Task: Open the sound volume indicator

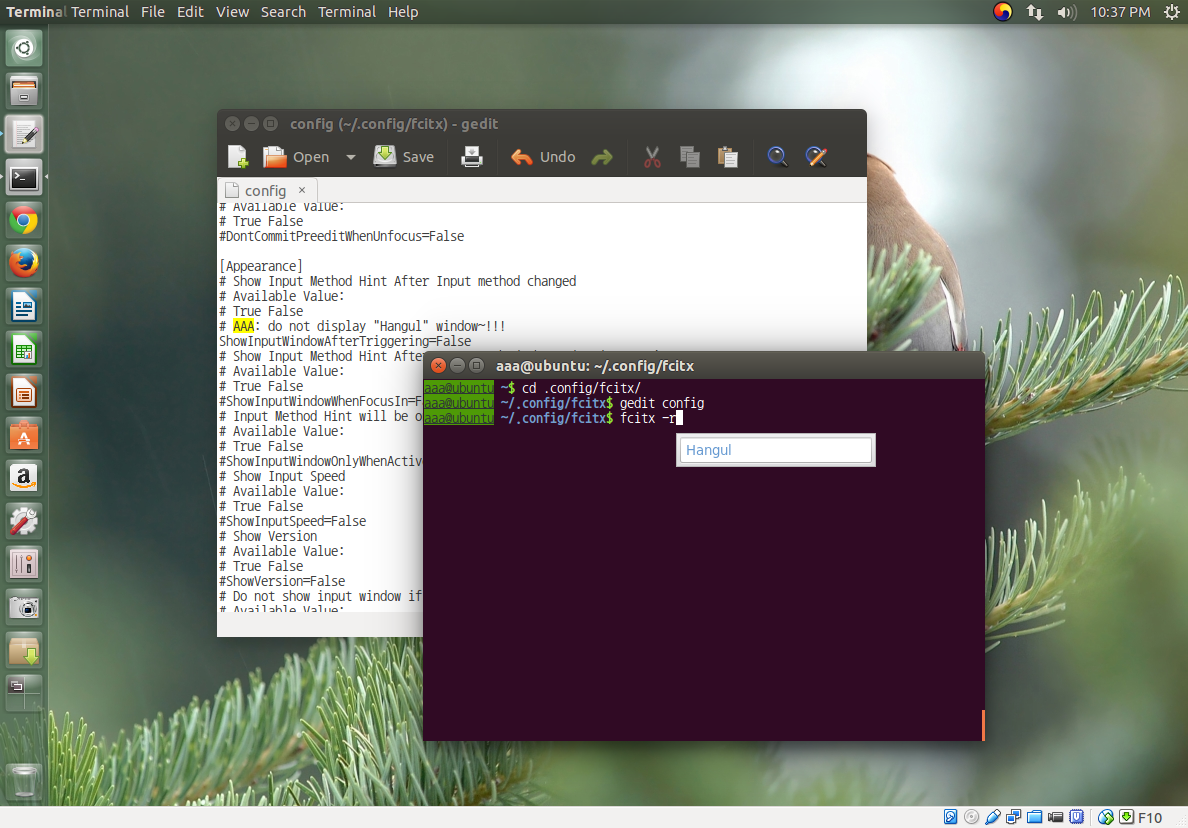Action: [x=1066, y=12]
